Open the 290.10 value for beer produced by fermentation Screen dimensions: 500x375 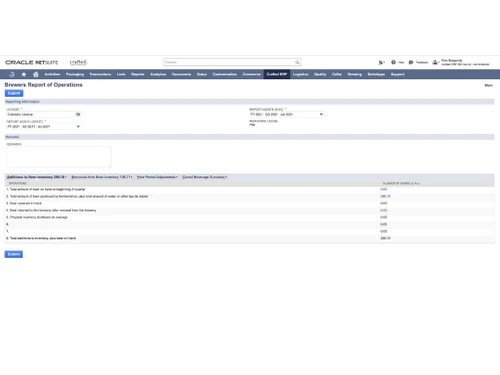[385, 196]
